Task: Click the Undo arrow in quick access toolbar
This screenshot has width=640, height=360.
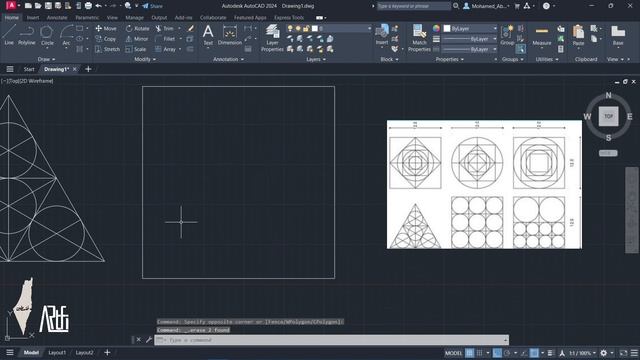Action: (x=98, y=6)
